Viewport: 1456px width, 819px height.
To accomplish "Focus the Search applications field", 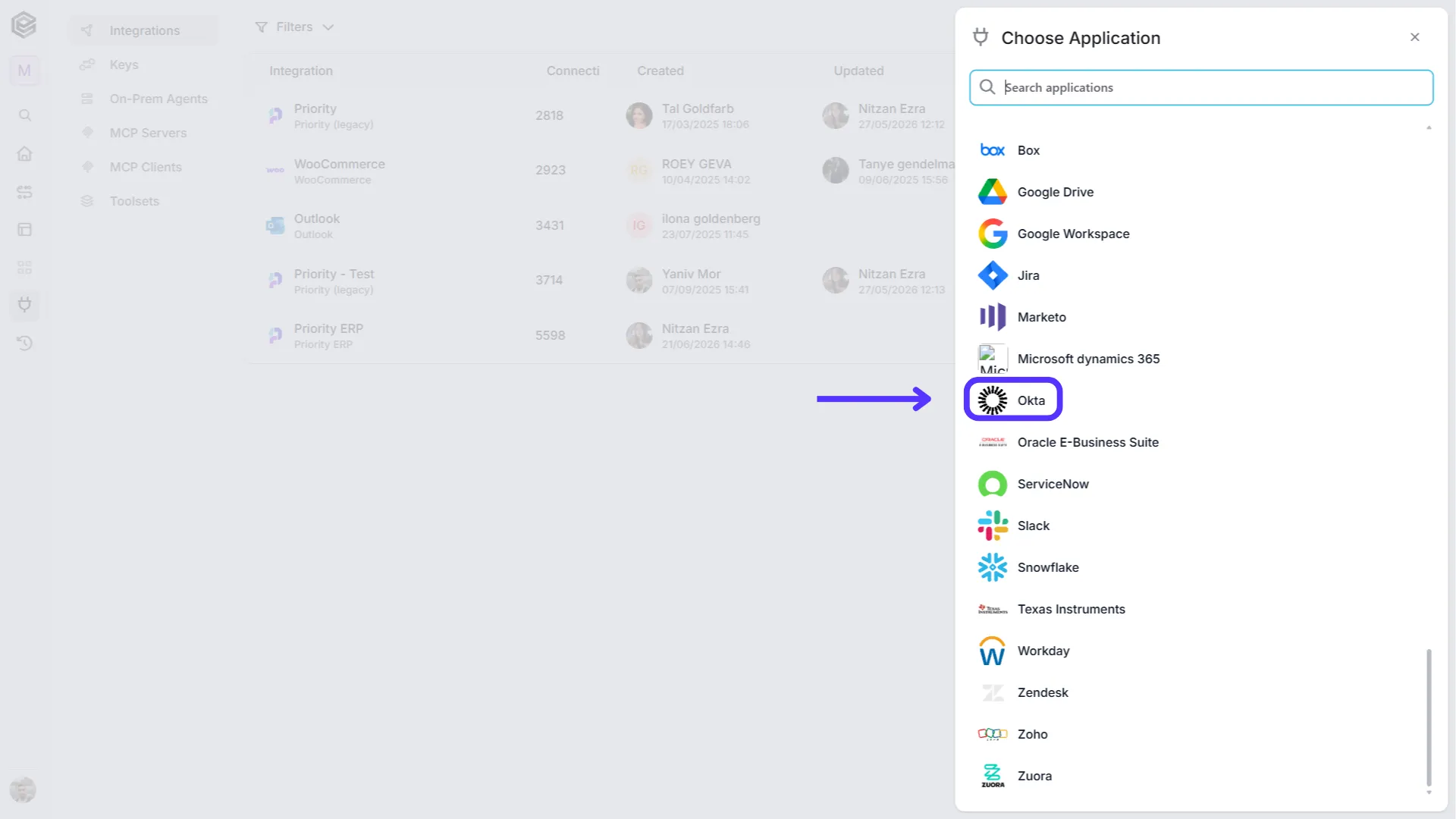I will 1201,87.
